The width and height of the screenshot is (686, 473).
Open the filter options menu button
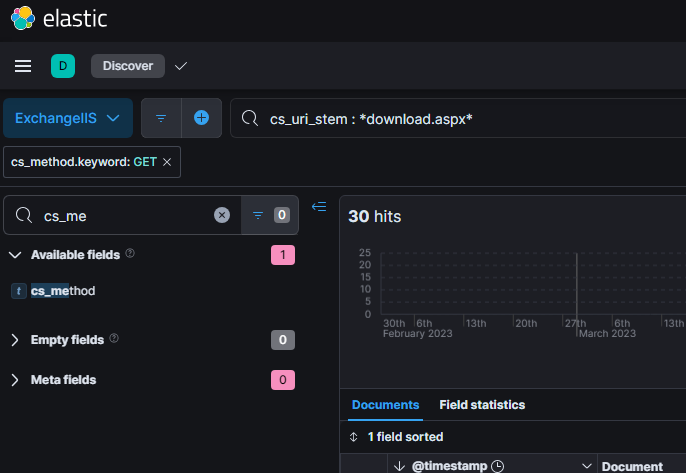(x=161, y=118)
